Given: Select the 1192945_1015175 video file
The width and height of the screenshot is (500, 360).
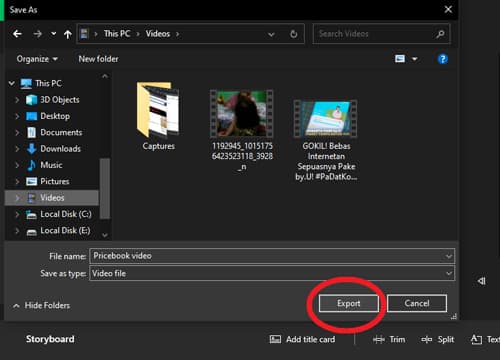Looking at the screenshot, I should (242, 131).
